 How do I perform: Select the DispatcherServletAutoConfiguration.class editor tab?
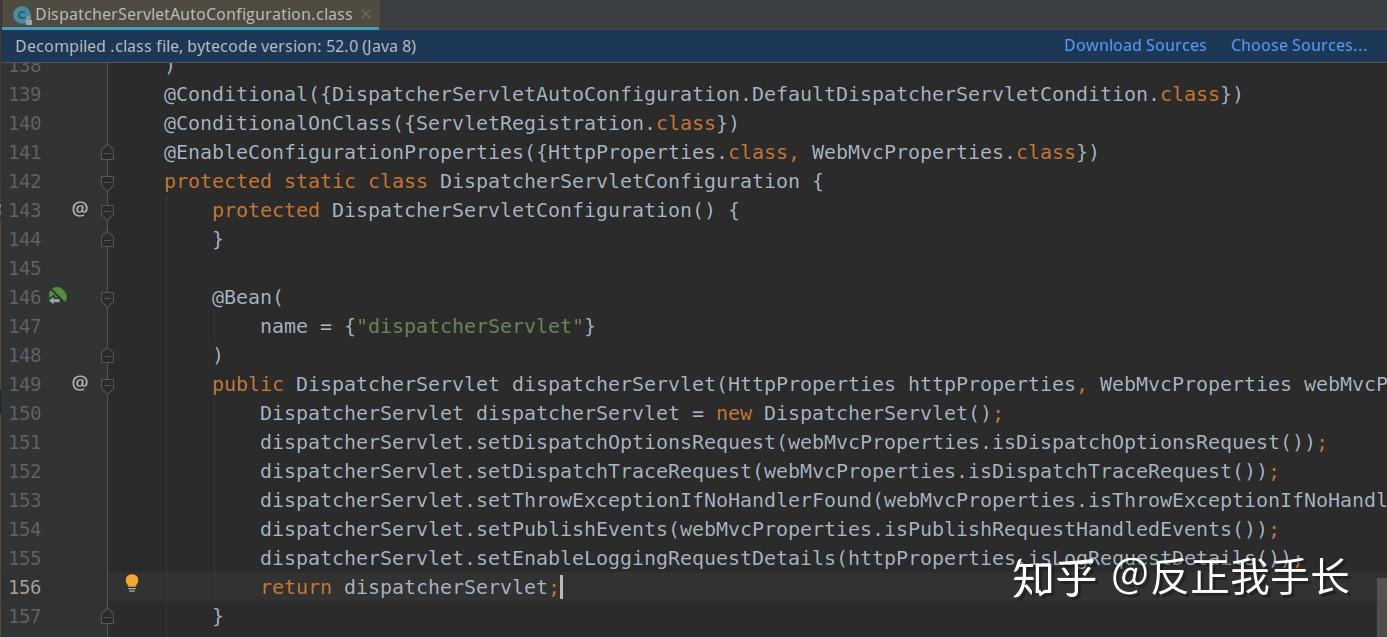tap(190, 14)
